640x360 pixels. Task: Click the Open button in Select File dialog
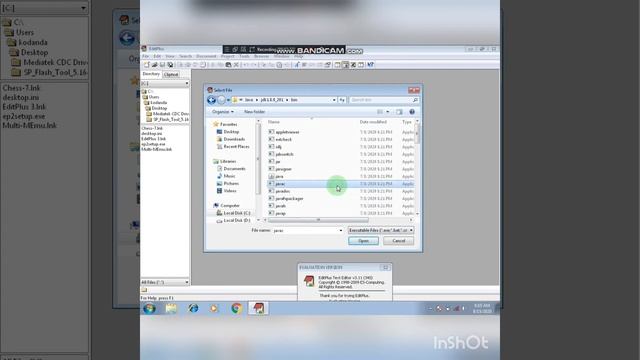(363, 241)
